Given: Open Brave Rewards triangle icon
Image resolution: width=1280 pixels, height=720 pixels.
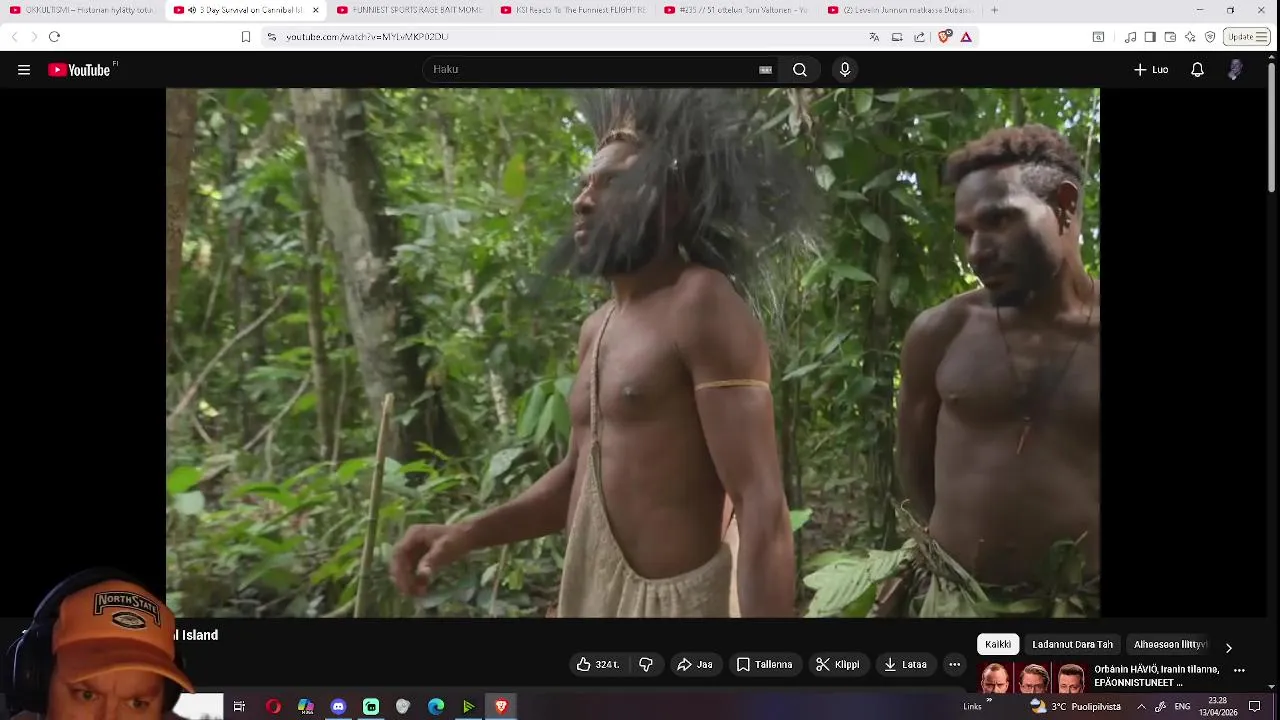Looking at the screenshot, I should (x=966, y=37).
